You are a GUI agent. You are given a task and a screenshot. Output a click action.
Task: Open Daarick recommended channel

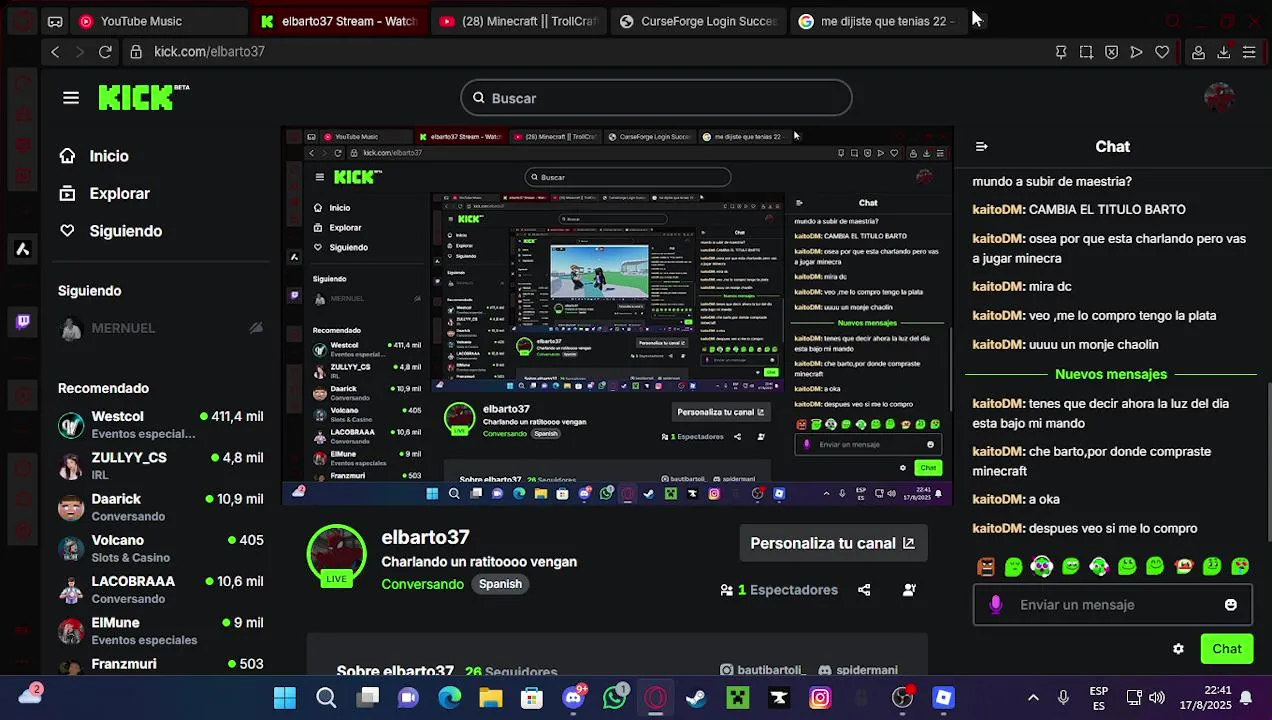point(160,507)
